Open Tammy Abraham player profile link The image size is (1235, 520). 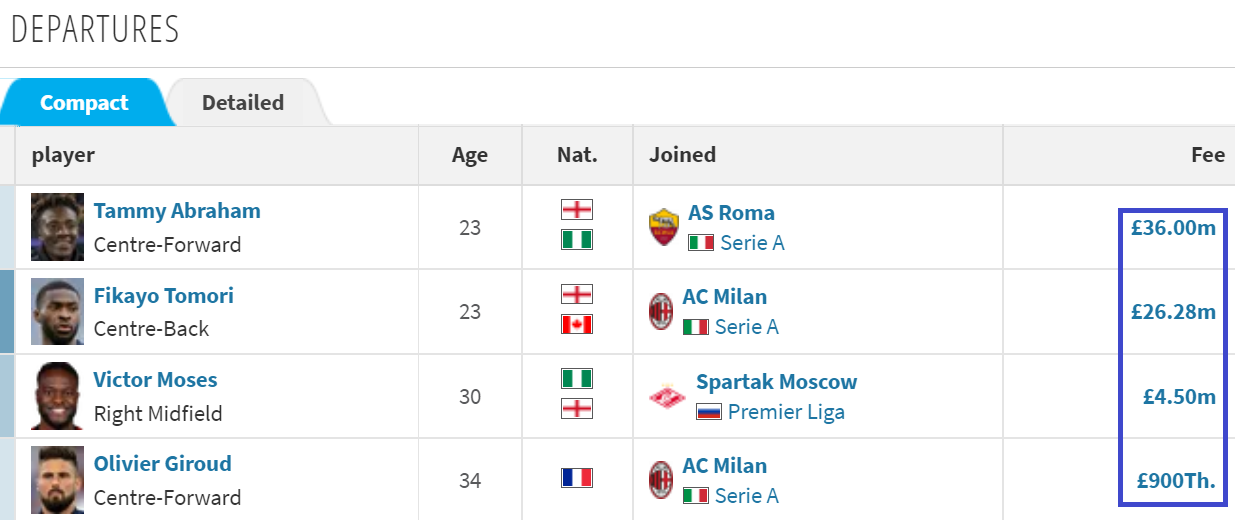pyautogui.click(x=177, y=211)
